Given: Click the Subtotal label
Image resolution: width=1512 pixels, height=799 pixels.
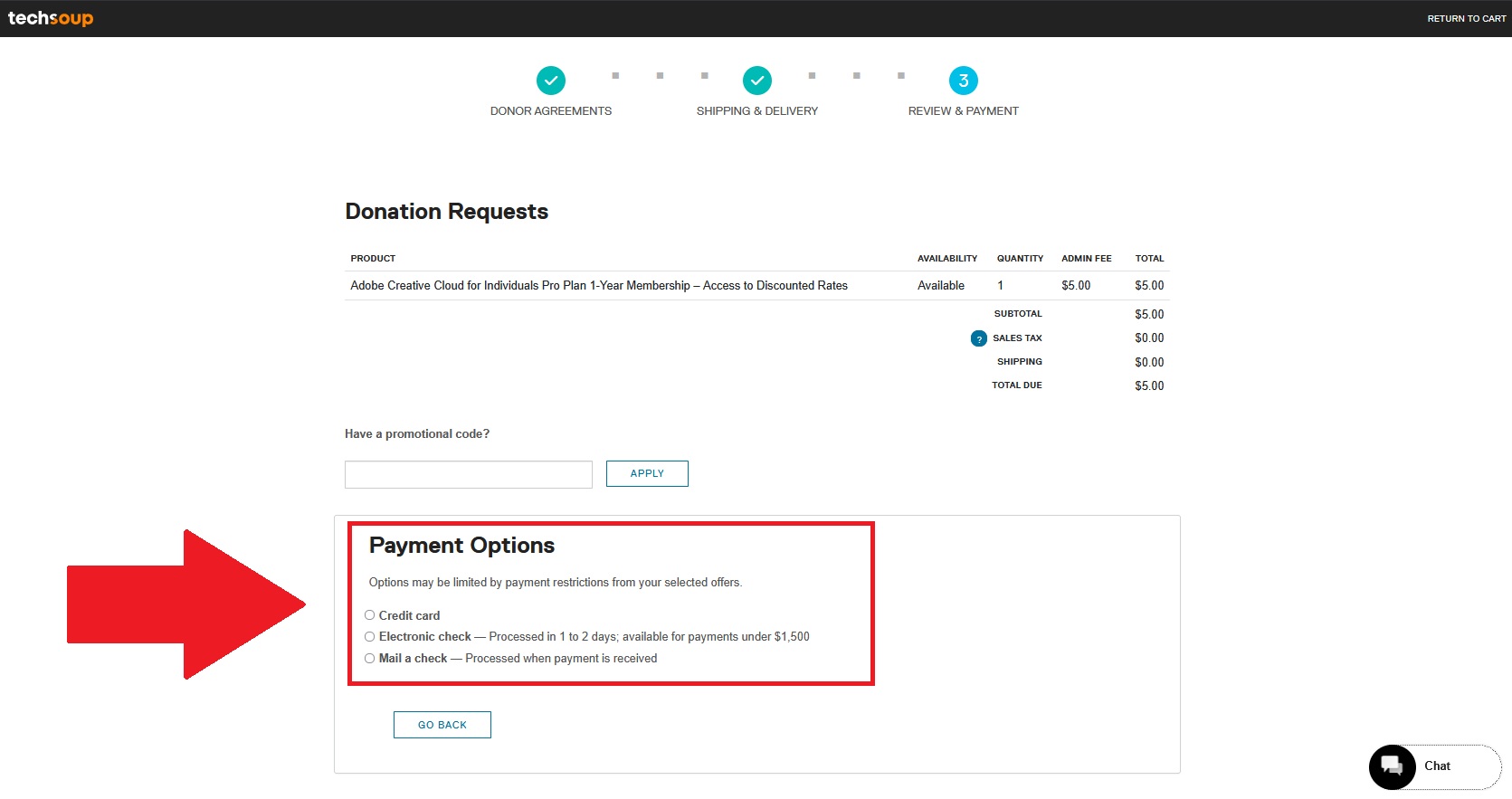Looking at the screenshot, I should tap(1018, 314).
